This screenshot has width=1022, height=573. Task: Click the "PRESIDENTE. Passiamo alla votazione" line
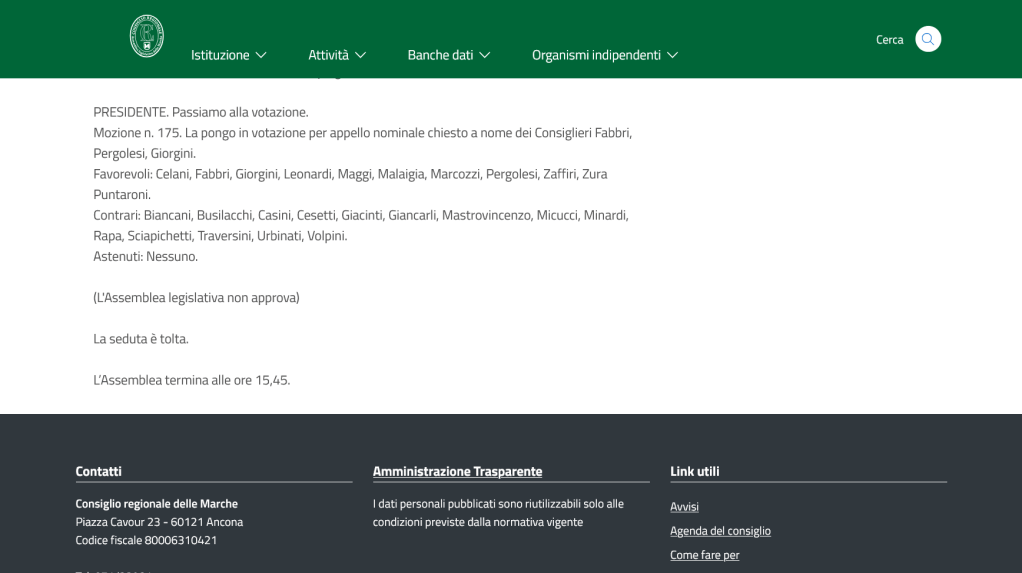(200, 112)
